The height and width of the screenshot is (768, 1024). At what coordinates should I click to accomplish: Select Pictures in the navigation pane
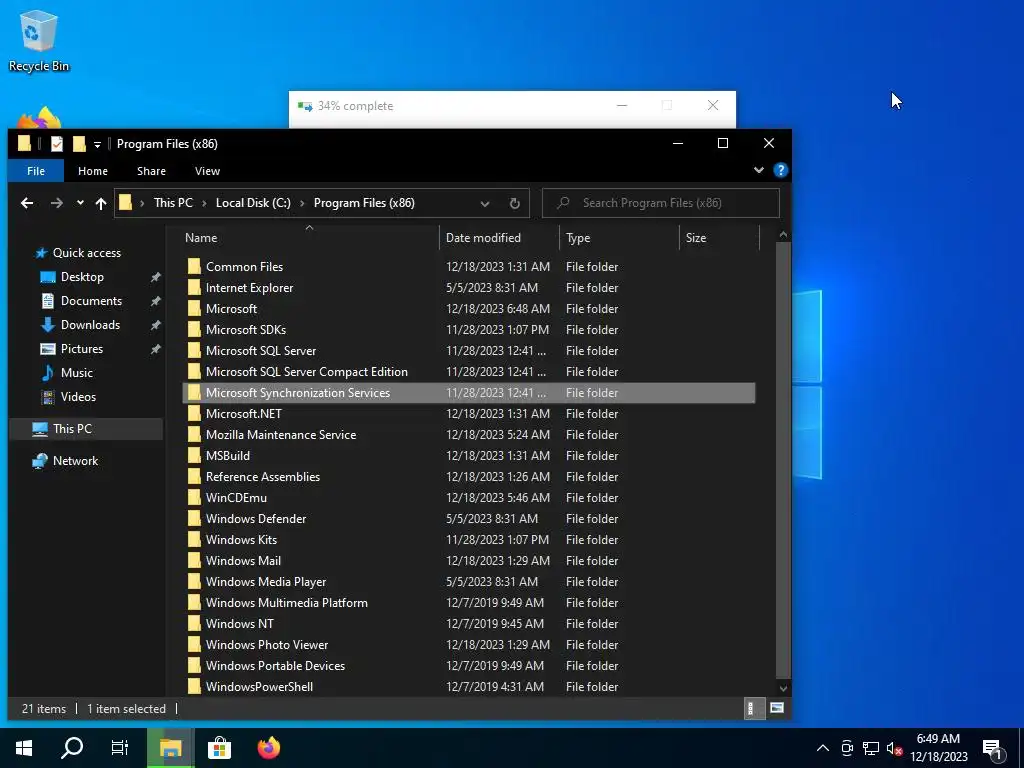[82, 349]
